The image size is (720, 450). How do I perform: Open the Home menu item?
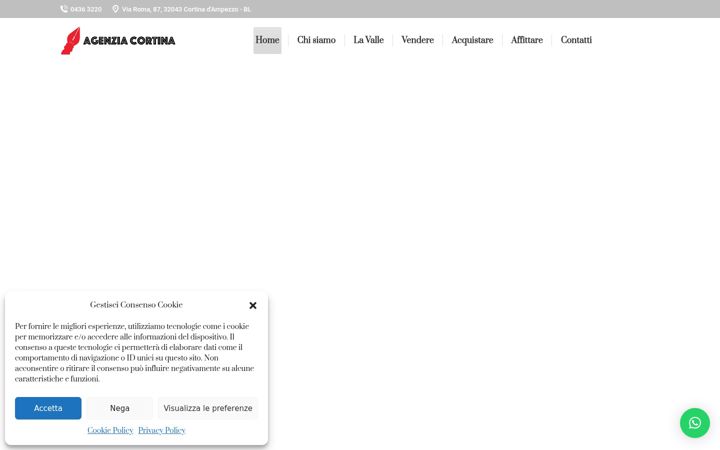tap(267, 40)
